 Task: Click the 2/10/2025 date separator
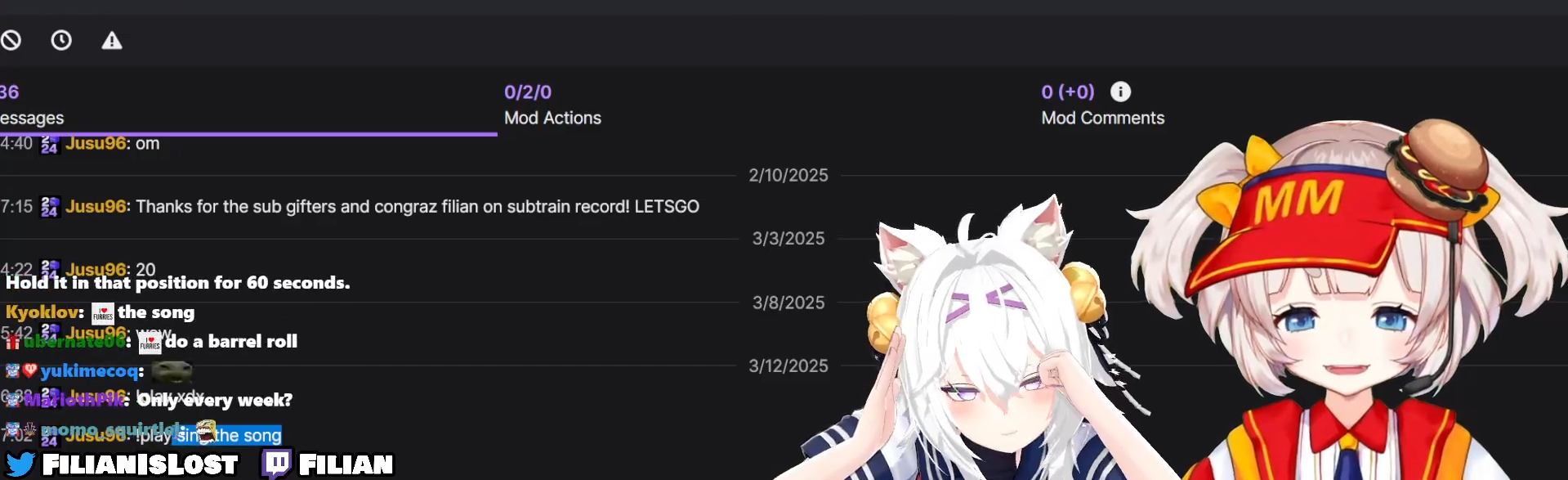point(788,175)
